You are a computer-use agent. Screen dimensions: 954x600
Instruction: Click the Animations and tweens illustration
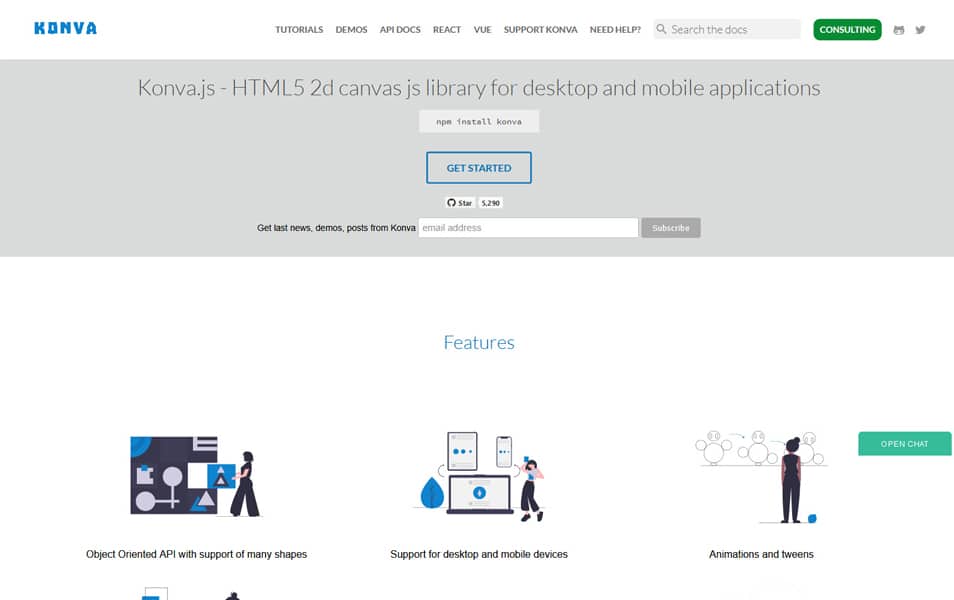(x=761, y=476)
